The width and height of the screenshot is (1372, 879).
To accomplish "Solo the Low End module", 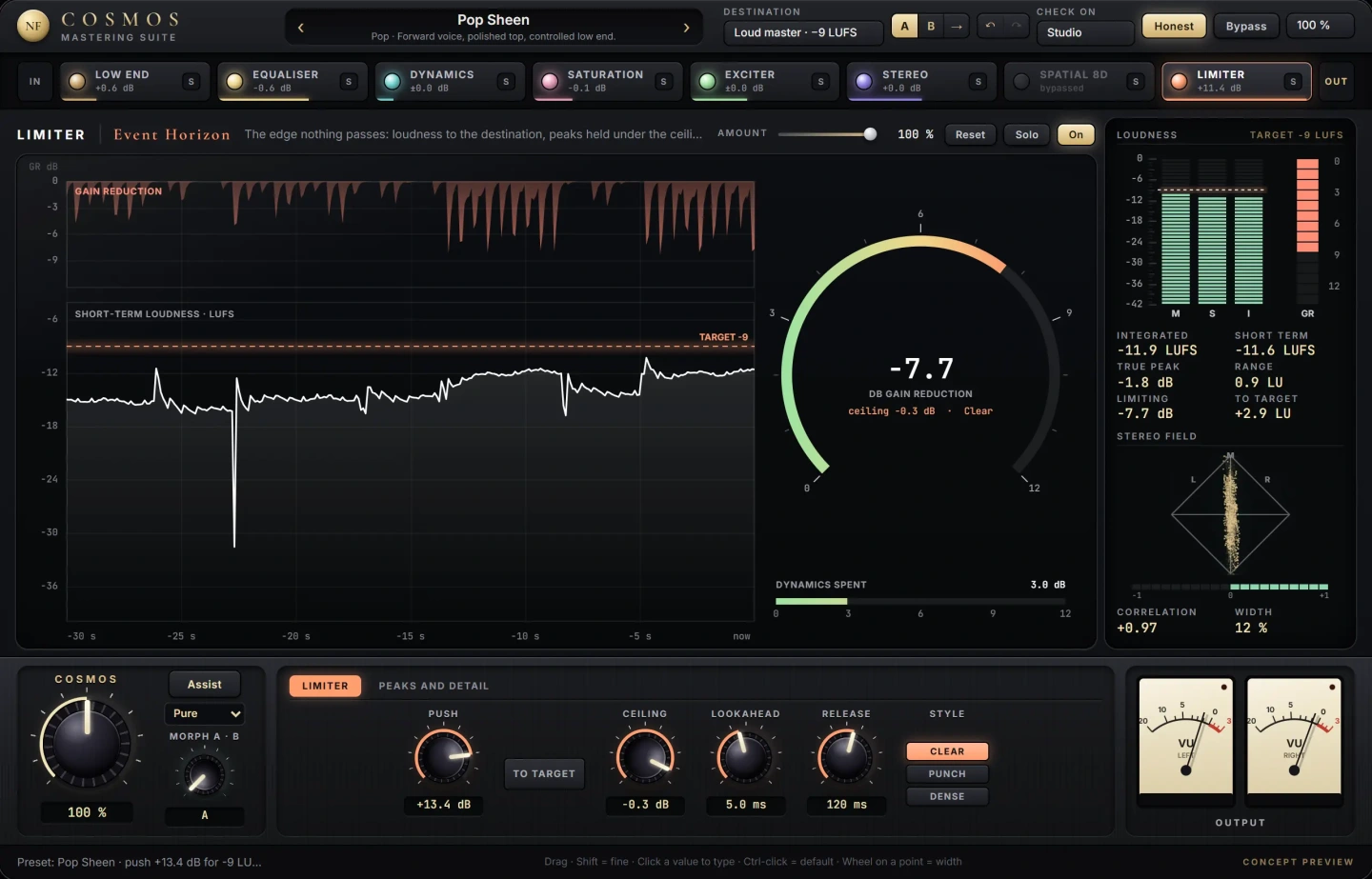I will (192, 82).
